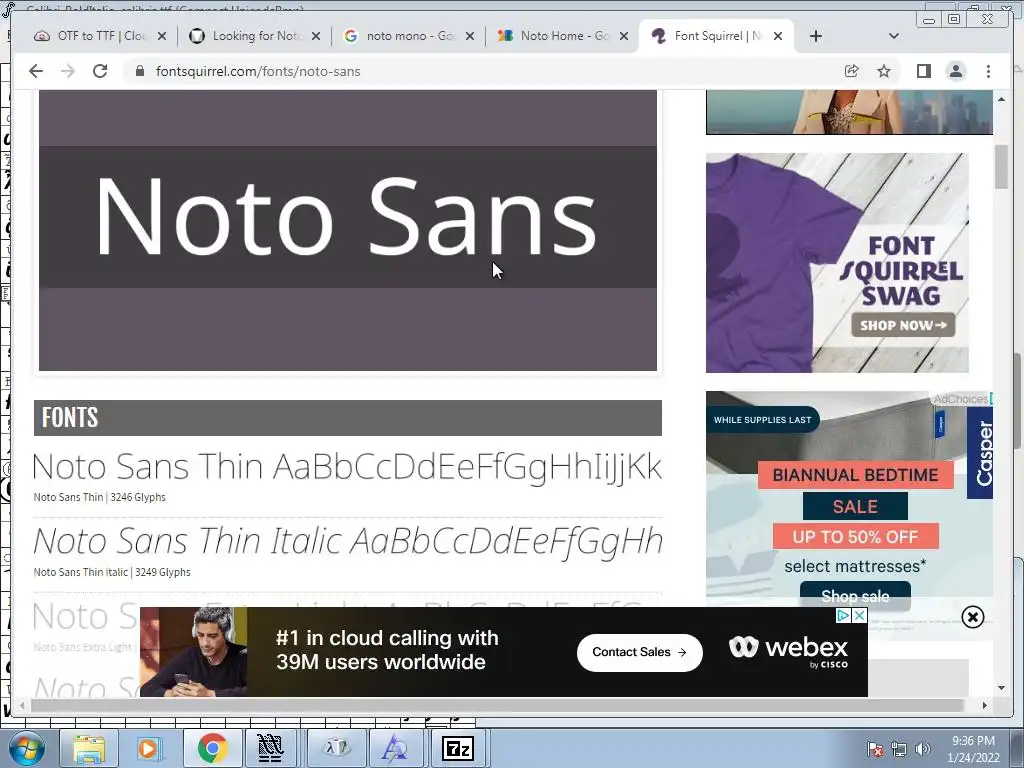Click the scroll down arrow of the page
Image resolution: width=1024 pixels, height=768 pixels.
click(x=1001, y=688)
